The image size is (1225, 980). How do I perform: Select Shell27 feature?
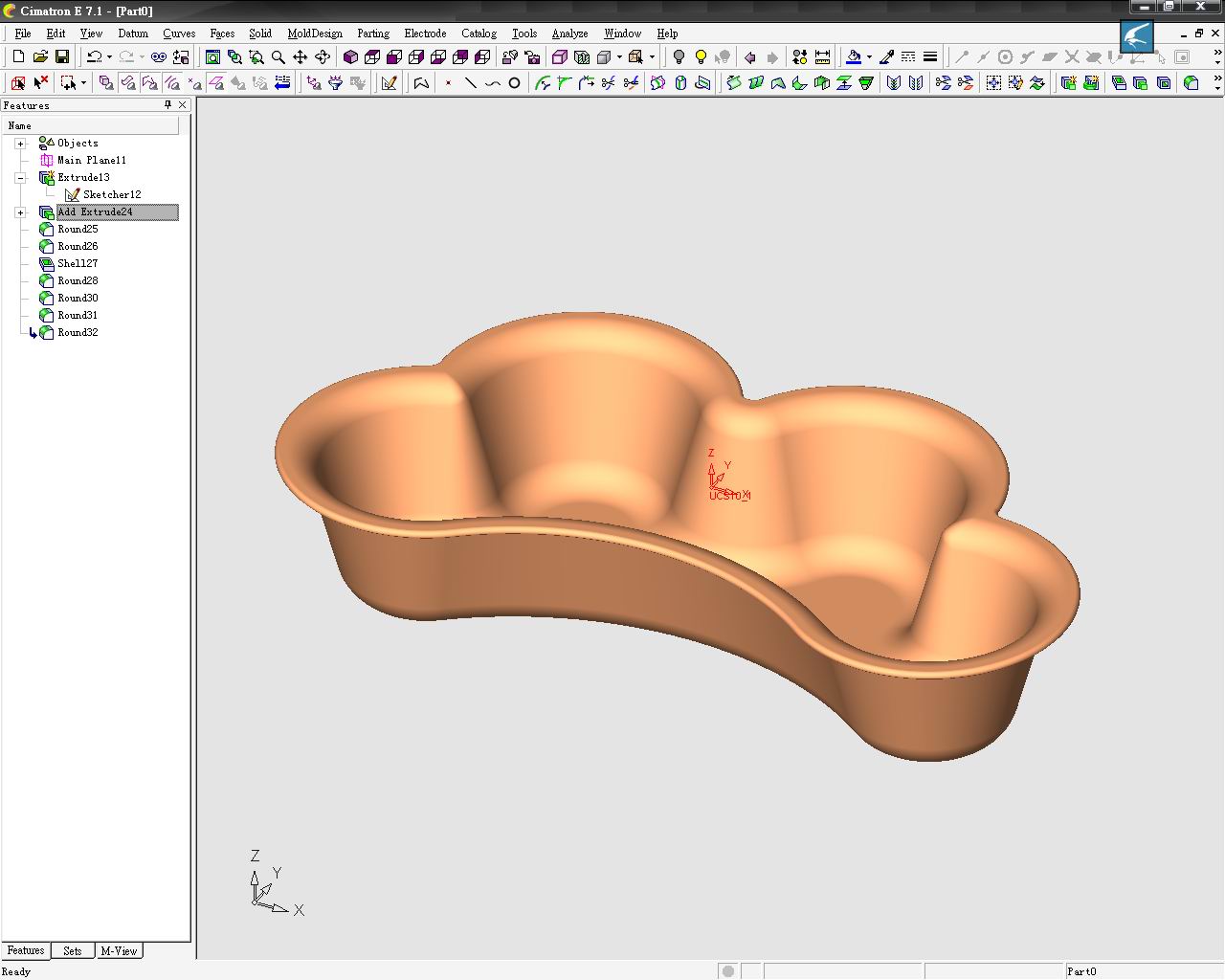[78, 264]
